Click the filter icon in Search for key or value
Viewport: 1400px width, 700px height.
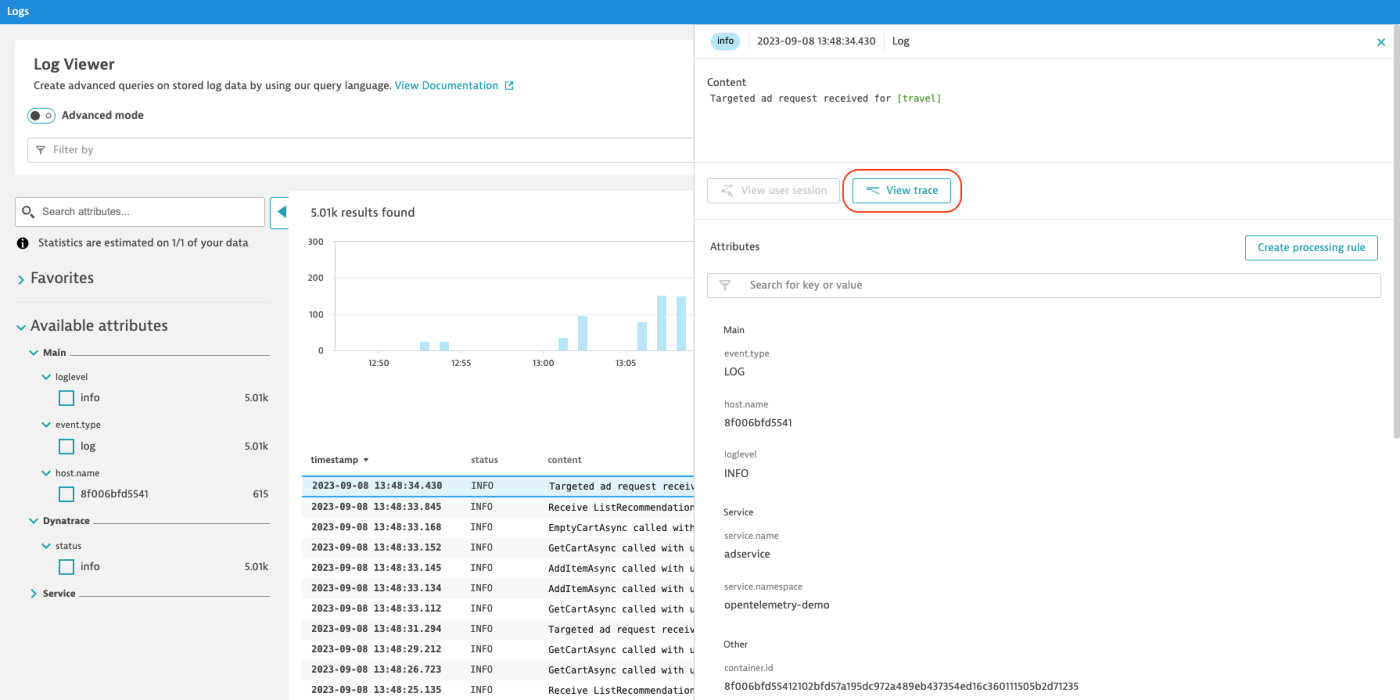coord(724,285)
